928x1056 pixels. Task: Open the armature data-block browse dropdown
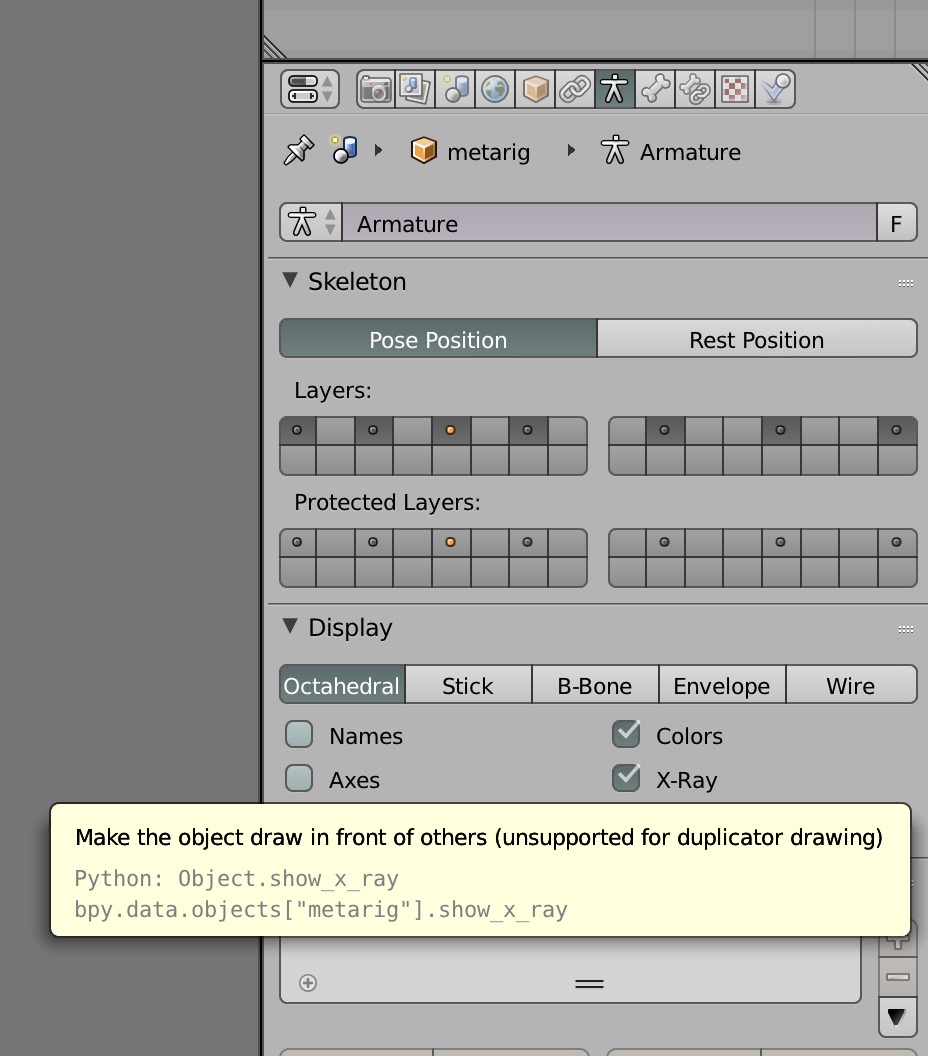click(x=311, y=222)
